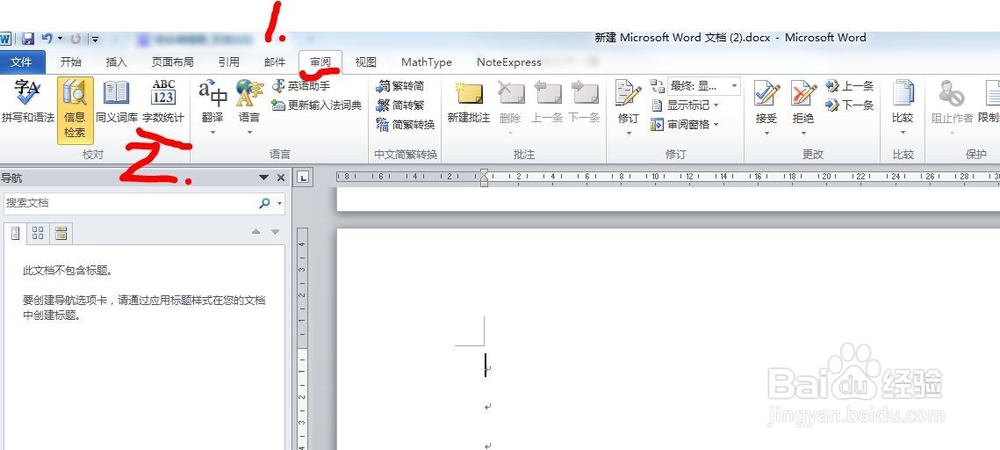Expand the Track Changes (修订) dropdown arrow
The image size is (1000, 450).
coord(629,133)
